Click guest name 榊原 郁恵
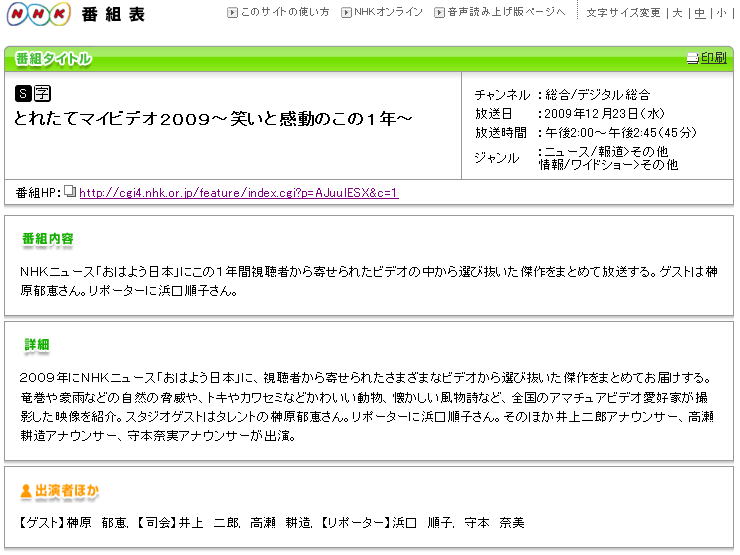740x555 pixels. pos(97,522)
